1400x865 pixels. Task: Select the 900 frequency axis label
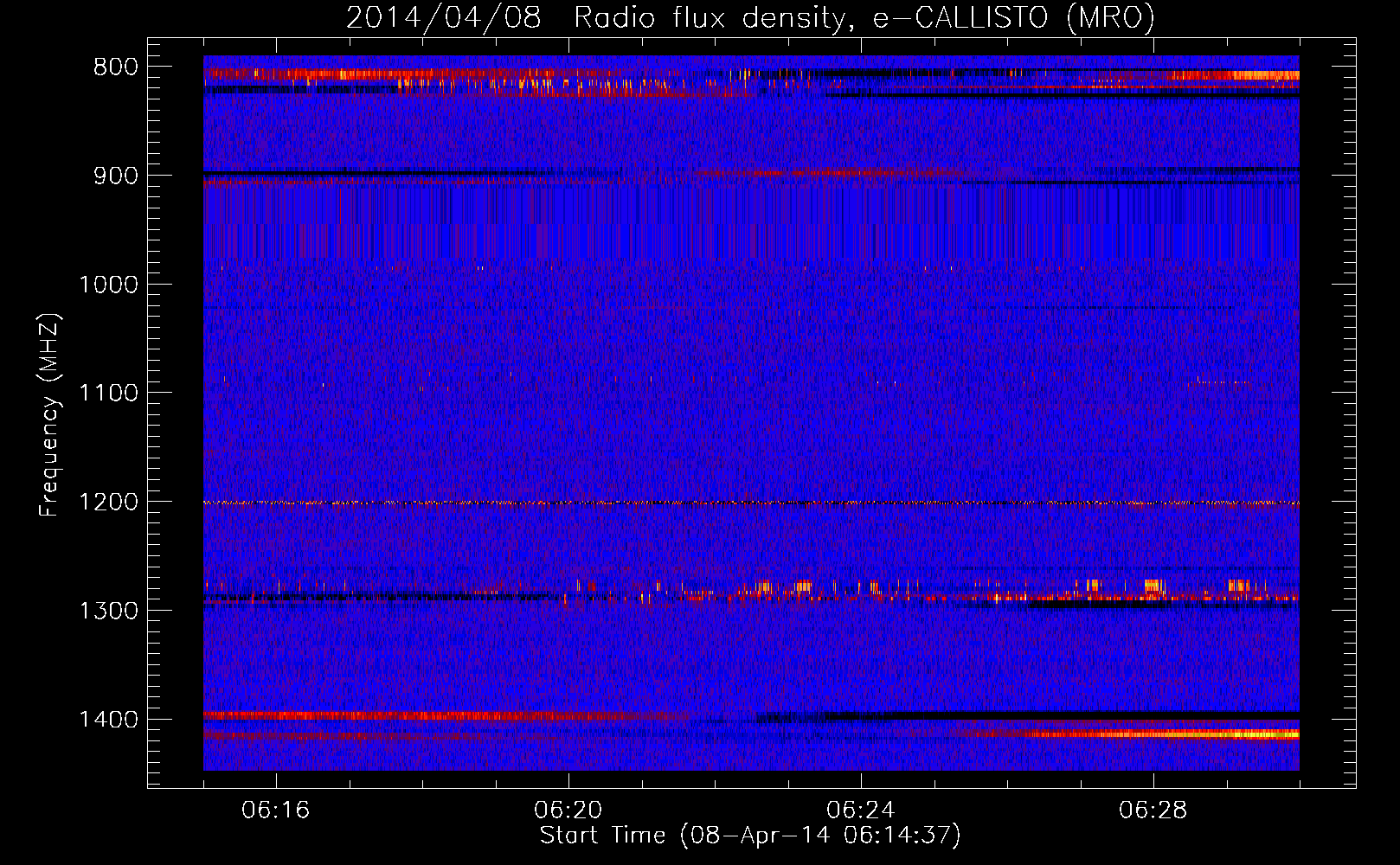(116, 176)
